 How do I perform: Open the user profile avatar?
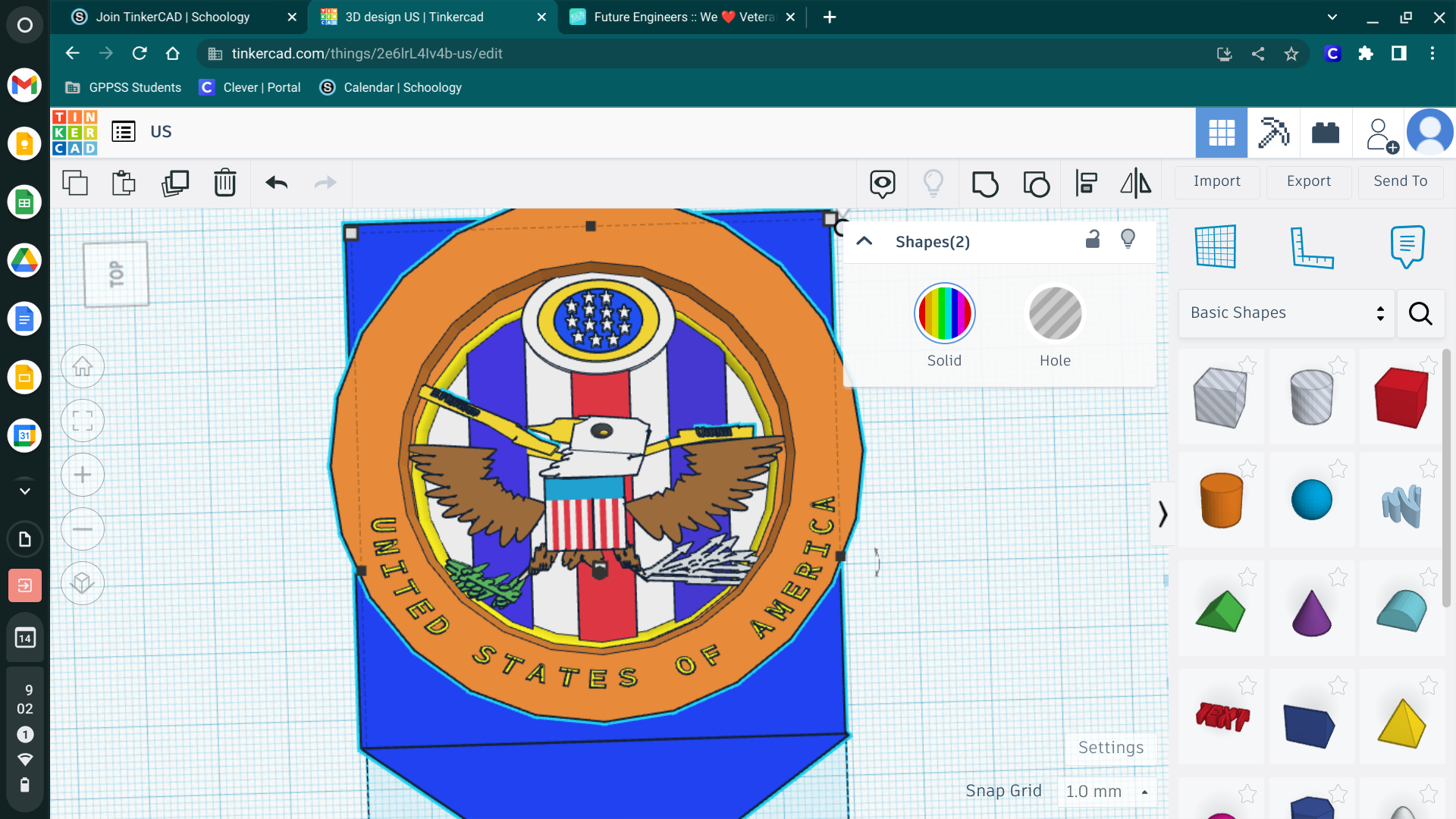pyautogui.click(x=1429, y=132)
